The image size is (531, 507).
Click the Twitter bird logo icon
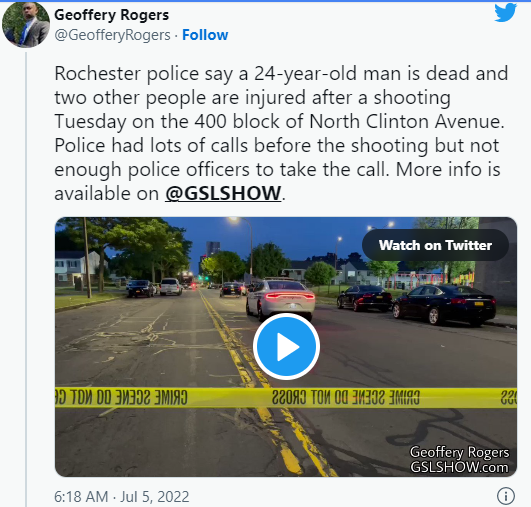tap(505, 13)
